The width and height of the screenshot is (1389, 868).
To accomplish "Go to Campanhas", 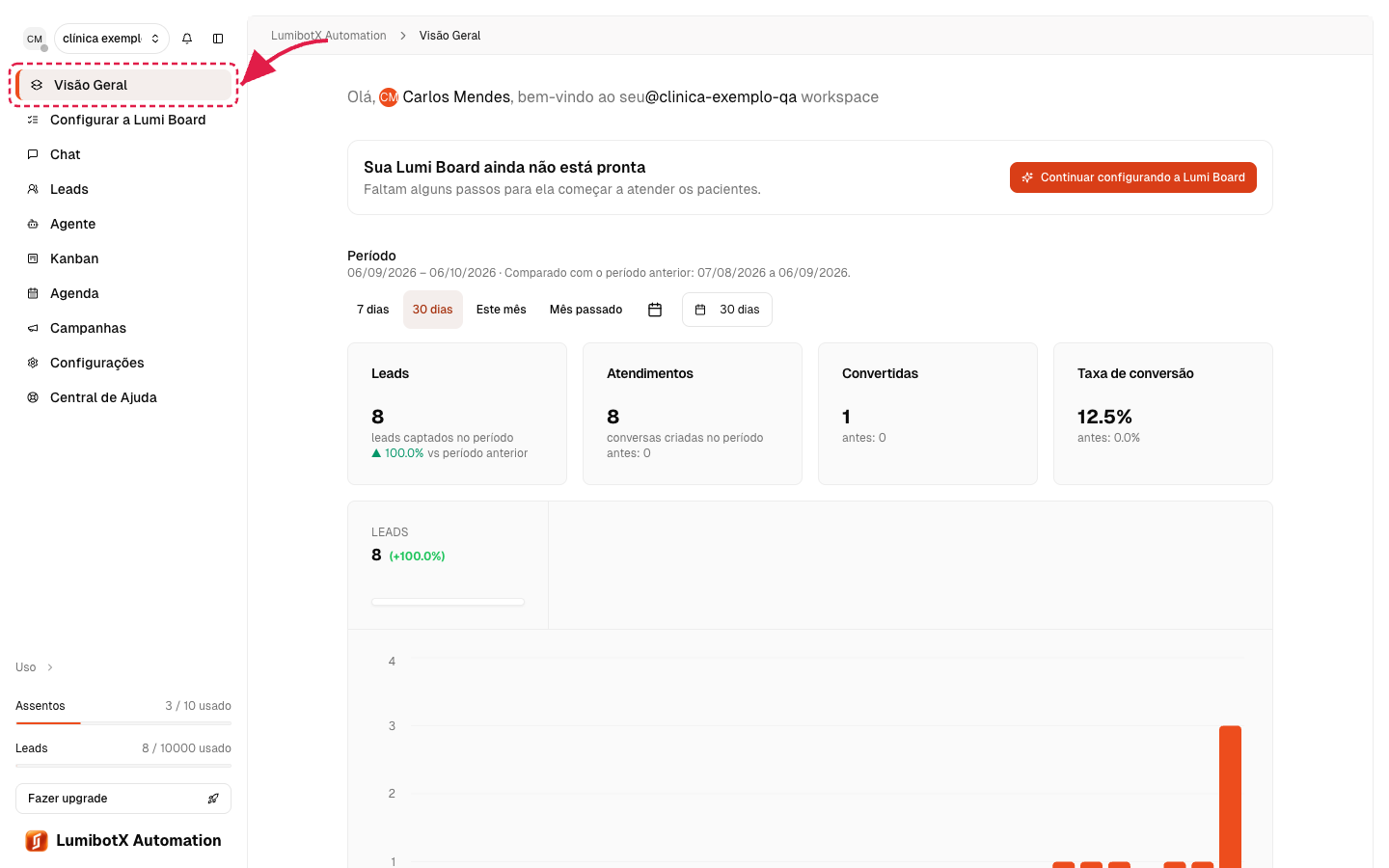I will point(123,328).
